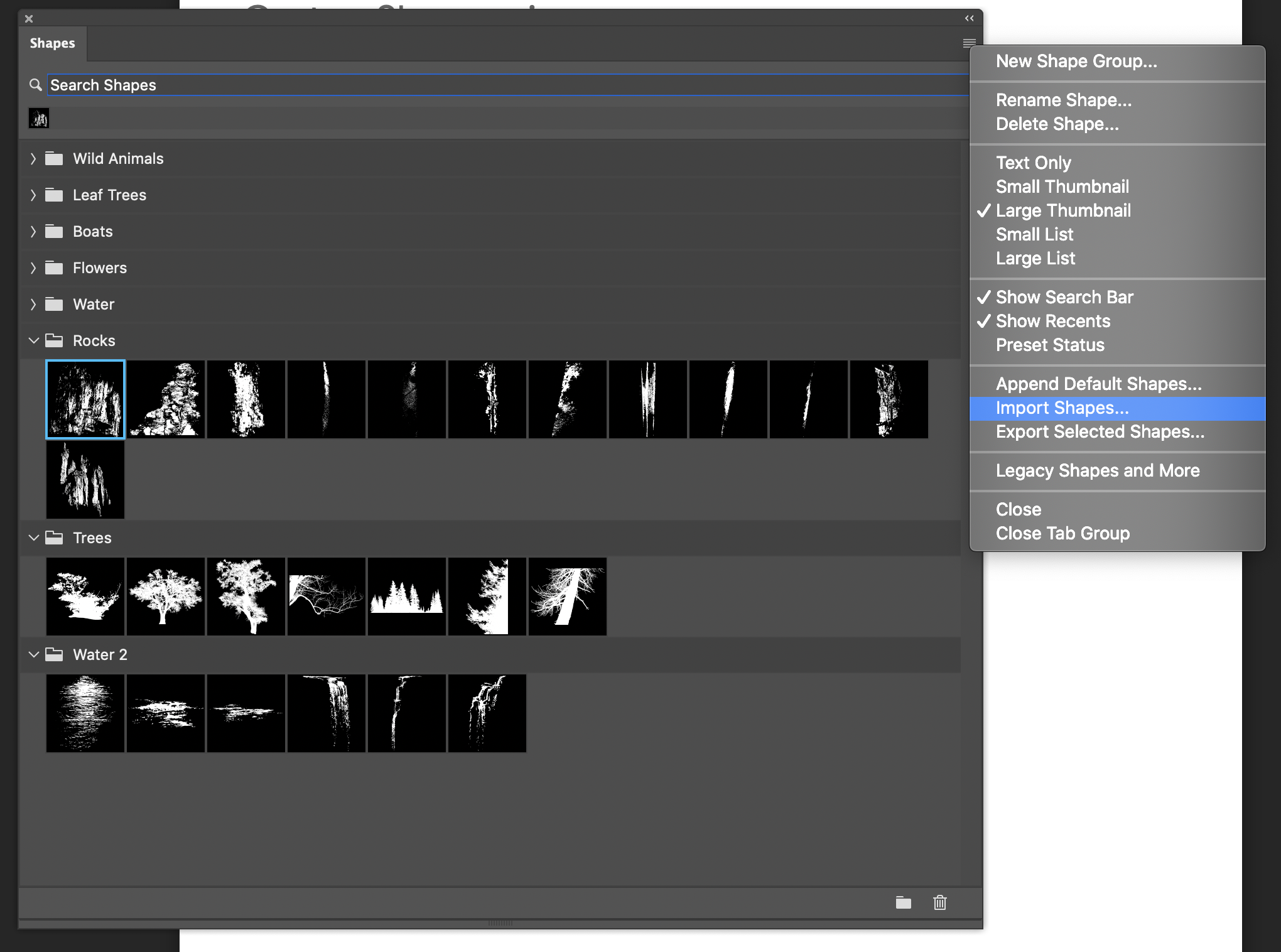The image size is (1281, 952).
Task: Click Legacy Shapes and More
Action: (1098, 470)
